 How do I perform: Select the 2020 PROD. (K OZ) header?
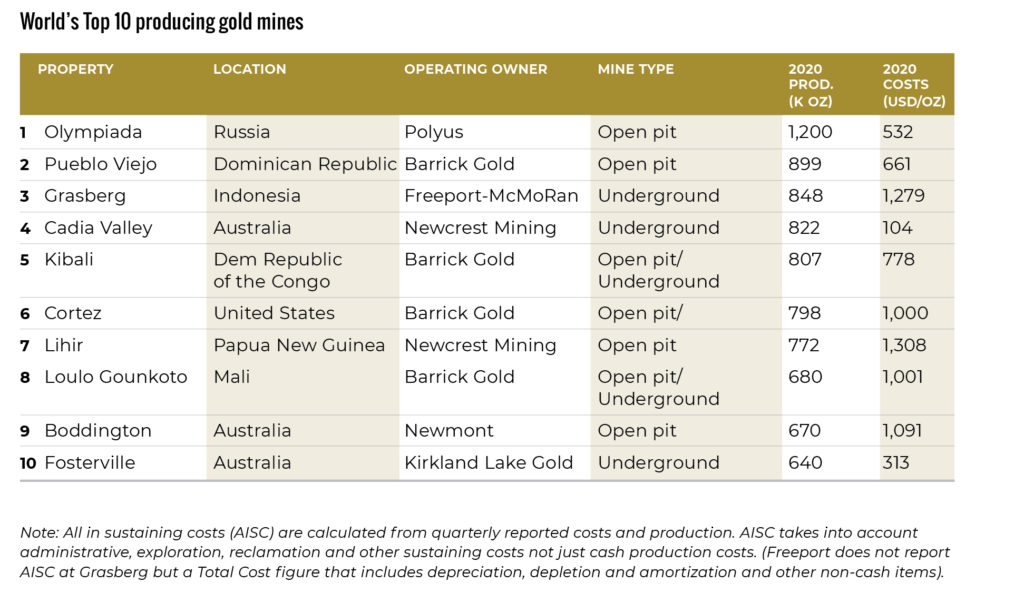pos(810,85)
